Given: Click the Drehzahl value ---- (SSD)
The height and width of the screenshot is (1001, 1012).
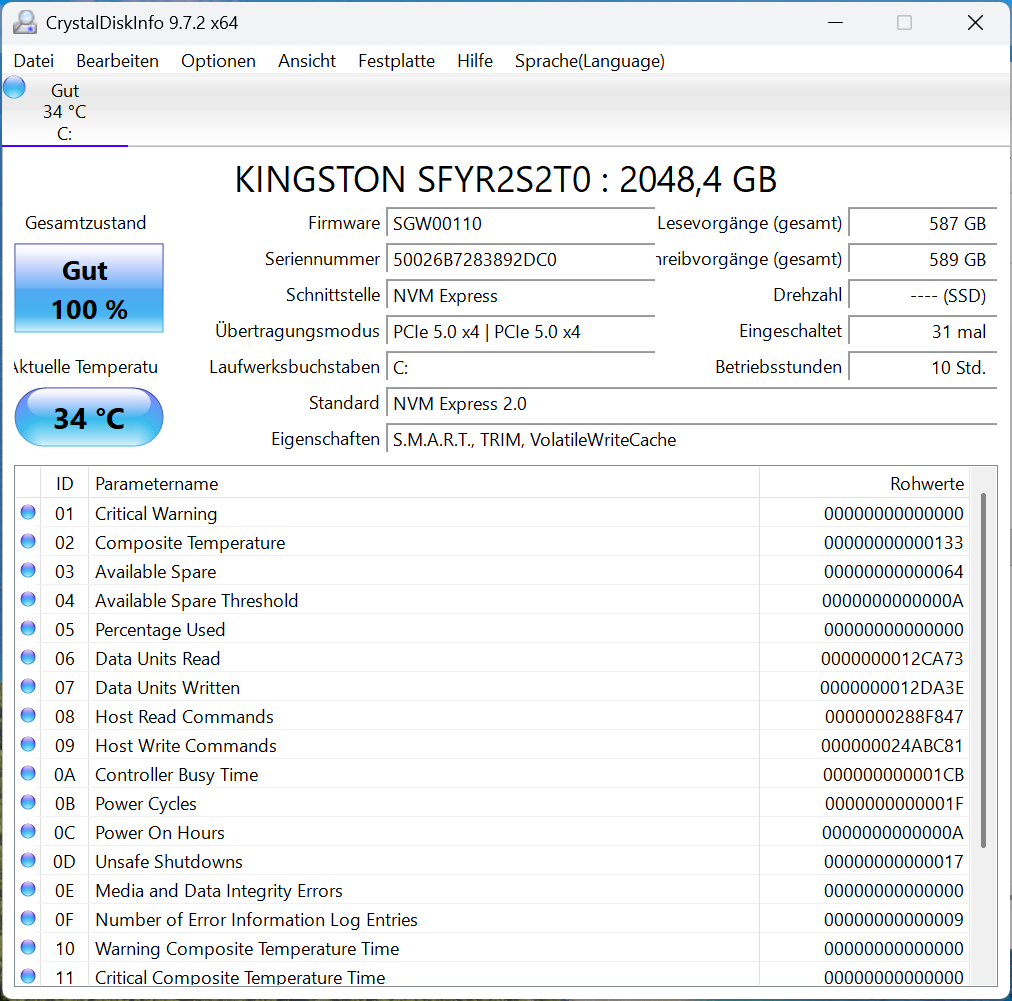Looking at the screenshot, I should [922, 296].
